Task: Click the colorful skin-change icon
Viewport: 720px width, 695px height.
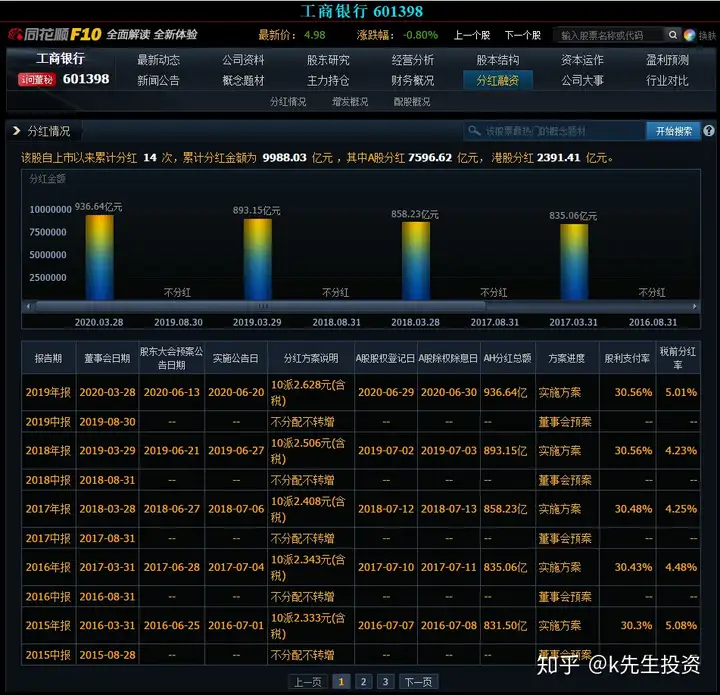Action: [x=689, y=35]
